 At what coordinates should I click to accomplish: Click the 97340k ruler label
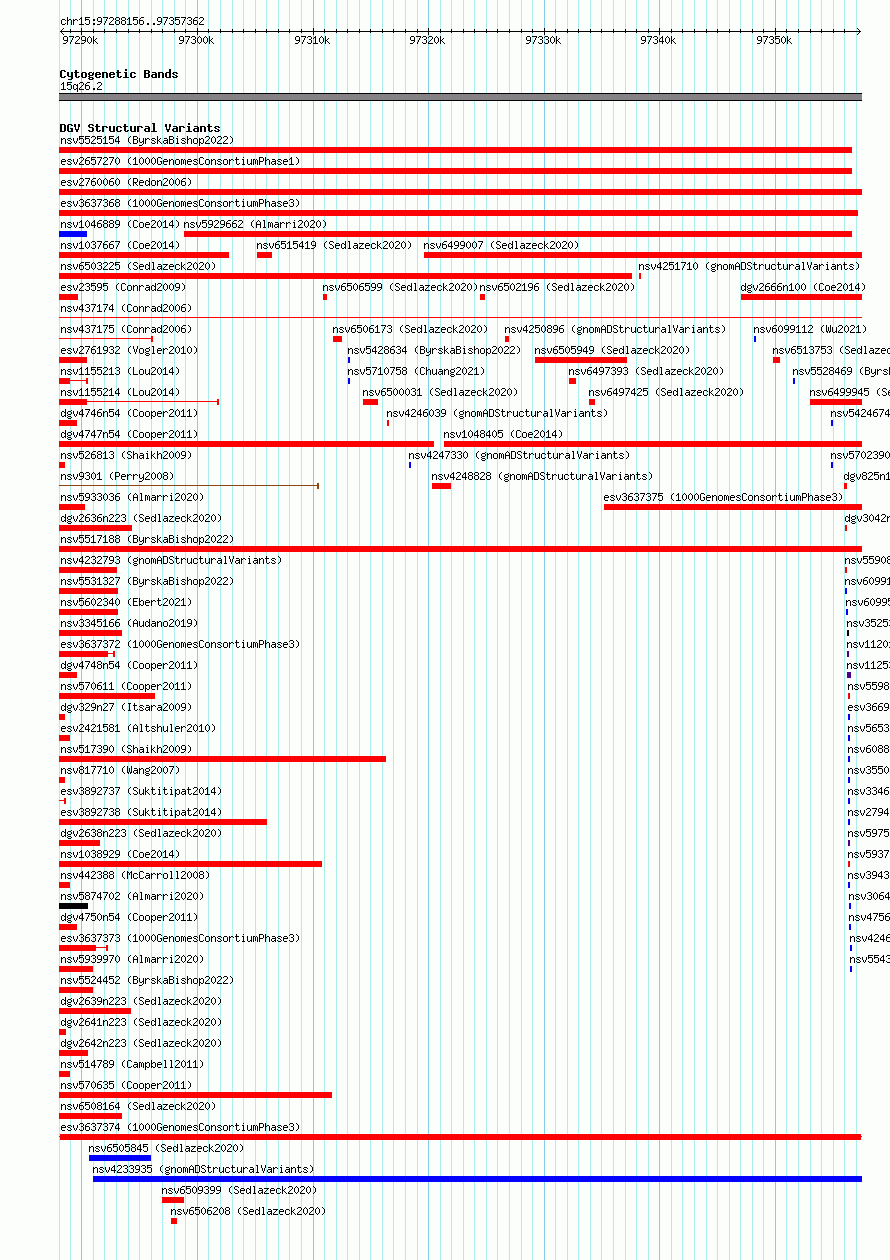coord(658,40)
